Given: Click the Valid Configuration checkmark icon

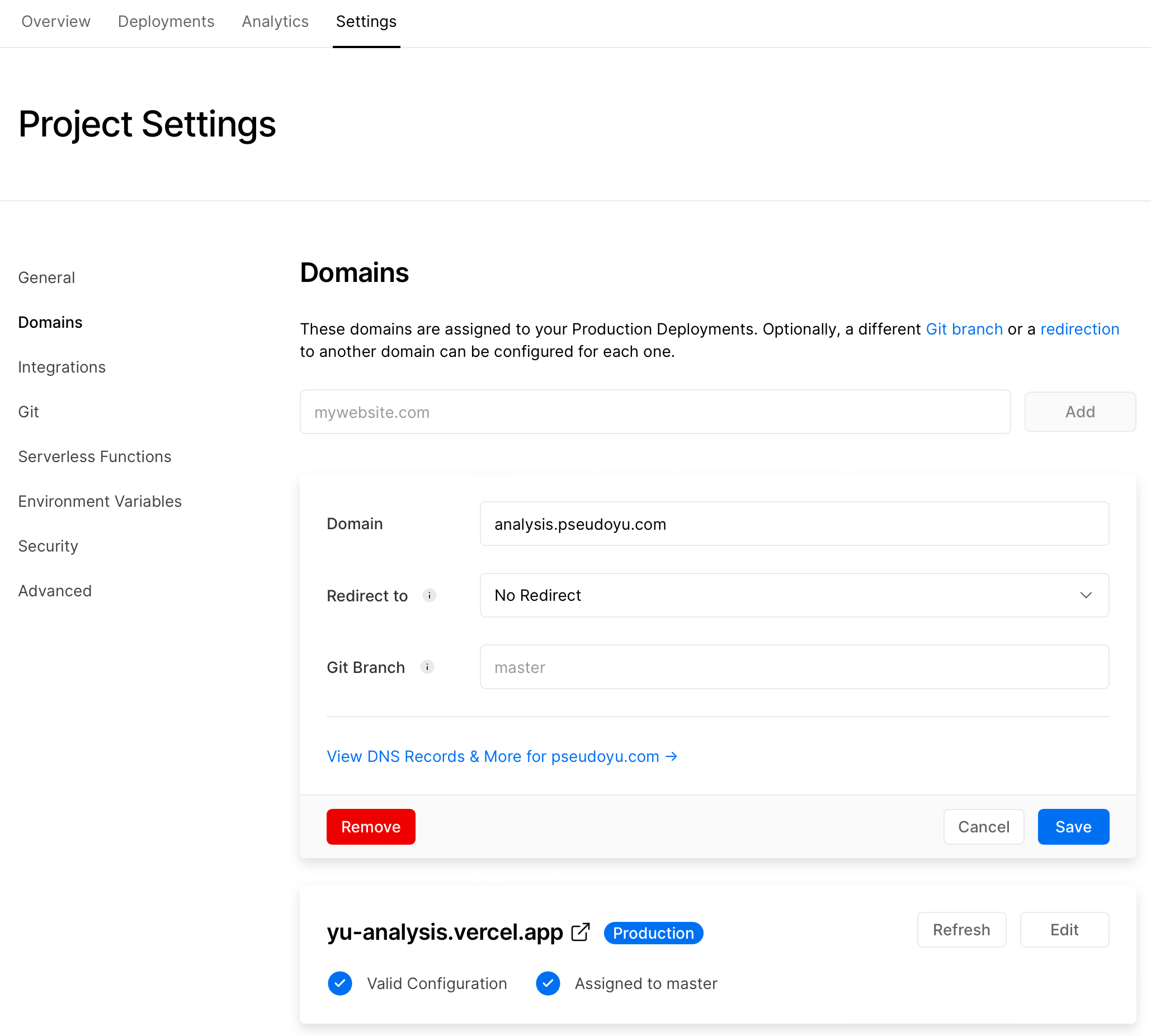Looking at the screenshot, I should pos(340,983).
